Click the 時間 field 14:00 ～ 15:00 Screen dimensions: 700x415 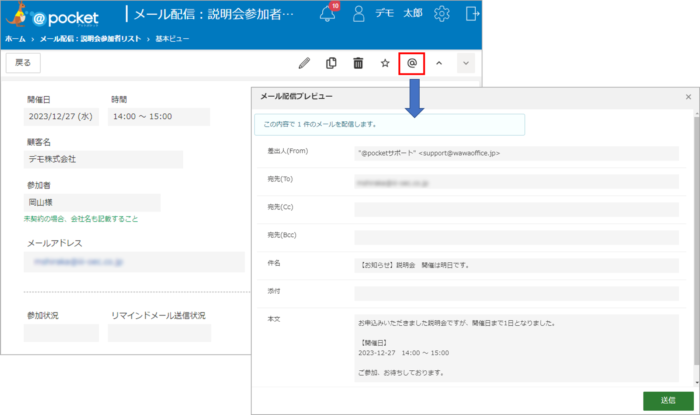[x=158, y=117]
